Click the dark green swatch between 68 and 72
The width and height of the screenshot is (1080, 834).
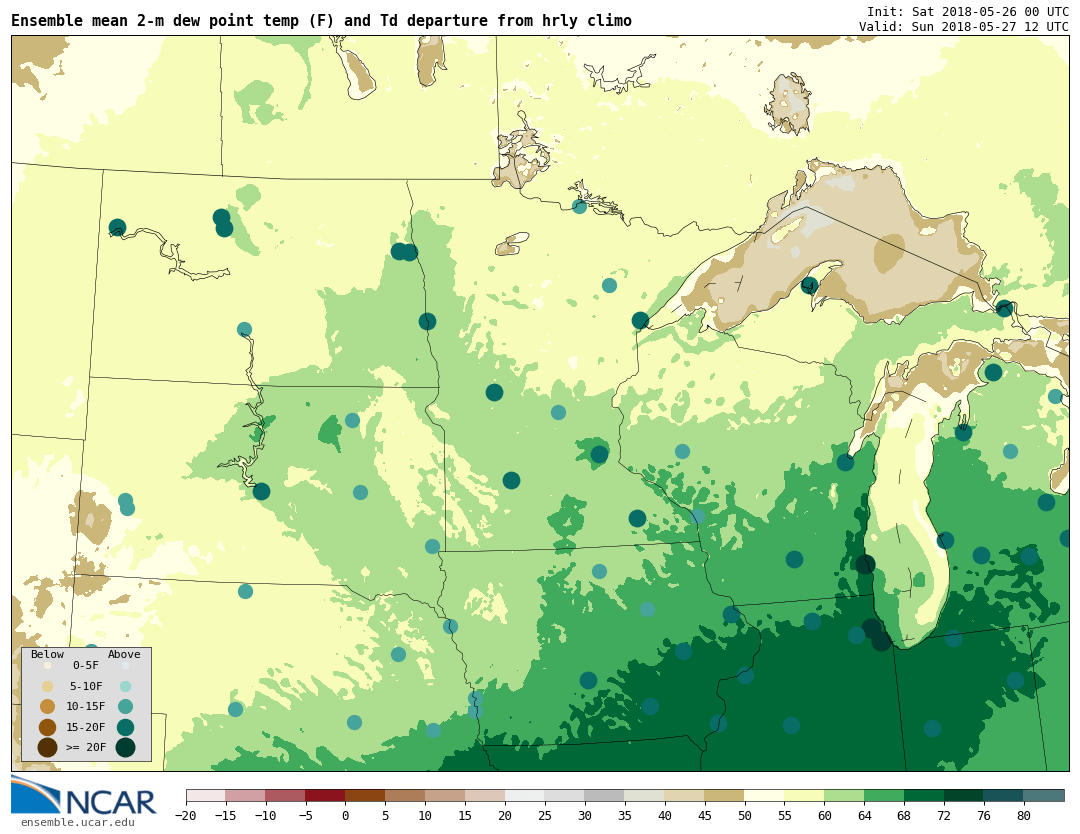(x=925, y=795)
